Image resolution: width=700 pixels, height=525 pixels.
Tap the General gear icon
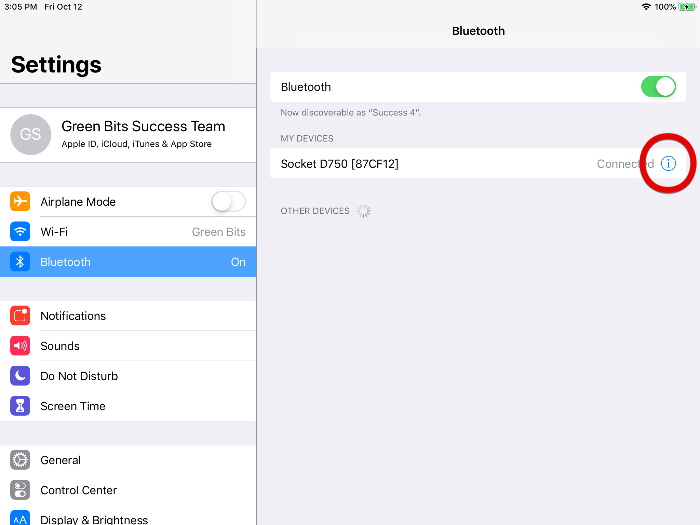tap(20, 460)
